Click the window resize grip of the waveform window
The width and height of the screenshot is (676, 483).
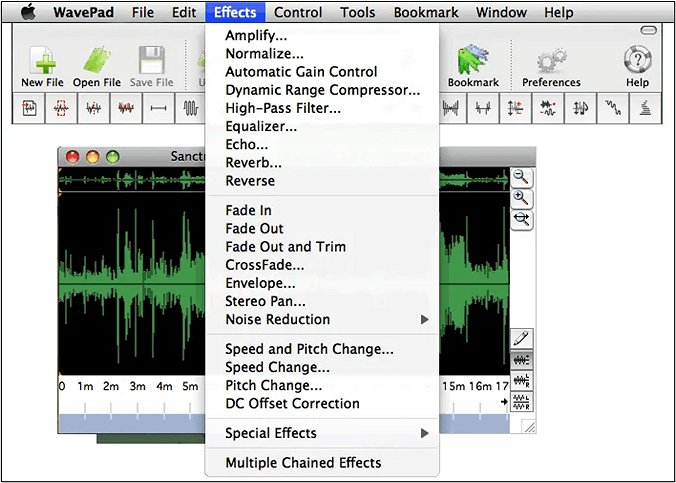(x=529, y=426)
